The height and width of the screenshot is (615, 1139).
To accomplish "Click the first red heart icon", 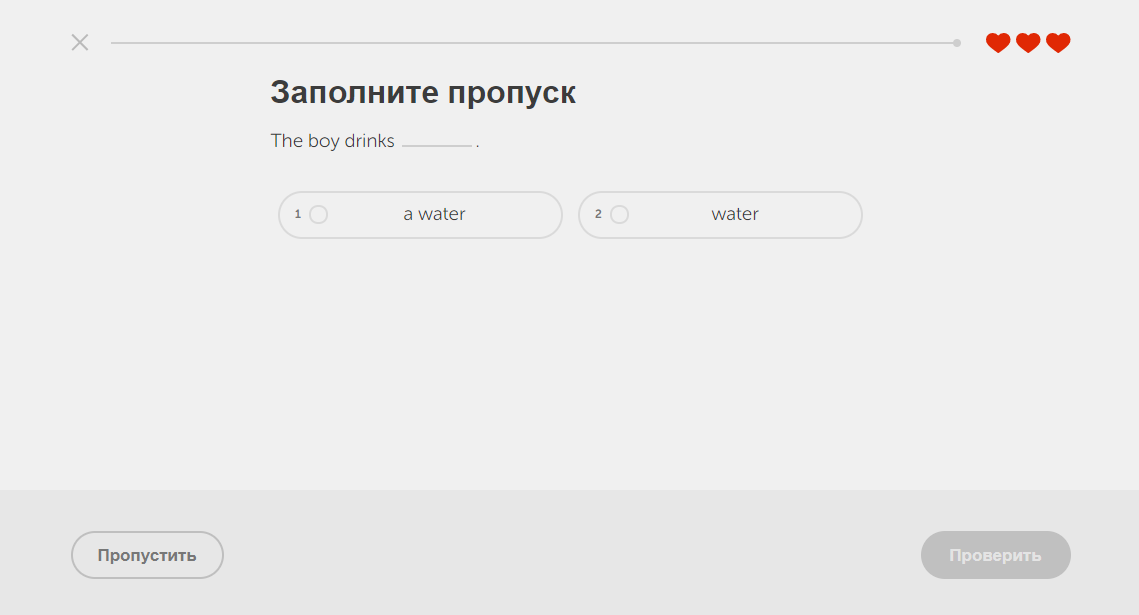I will tap(997, 43).
